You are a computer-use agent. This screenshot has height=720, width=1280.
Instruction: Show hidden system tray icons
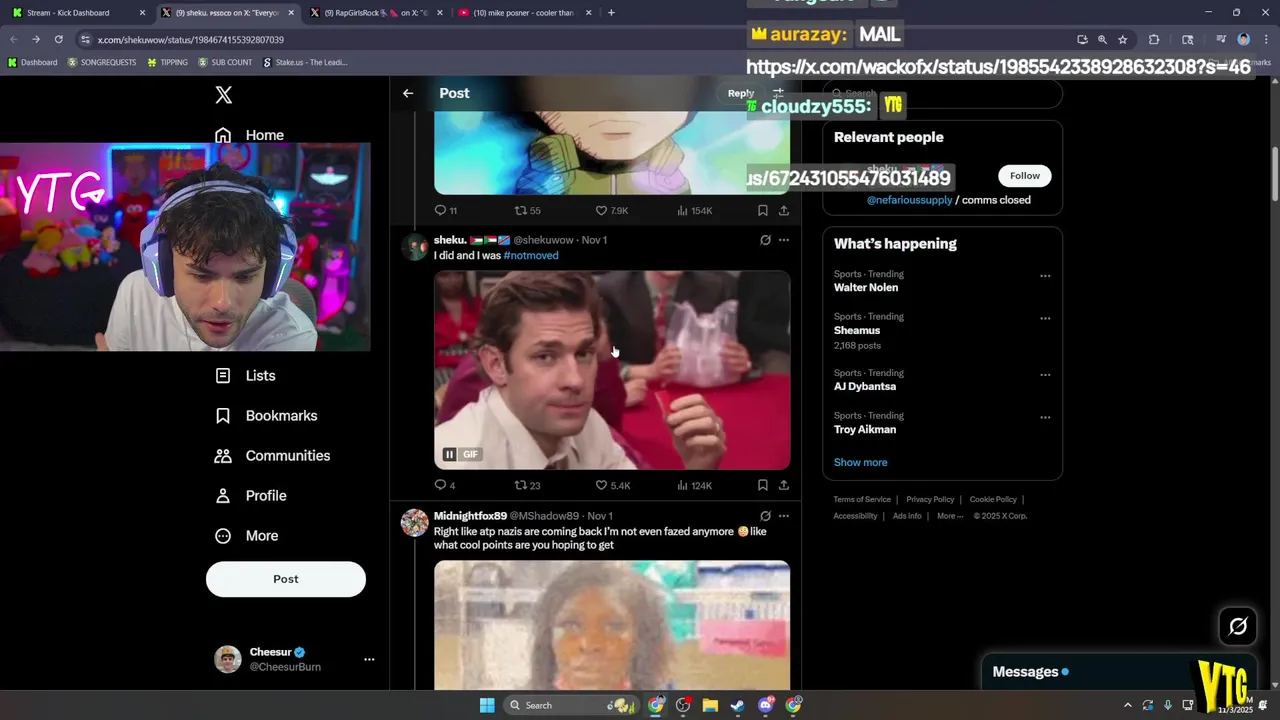click(1127, 705)
